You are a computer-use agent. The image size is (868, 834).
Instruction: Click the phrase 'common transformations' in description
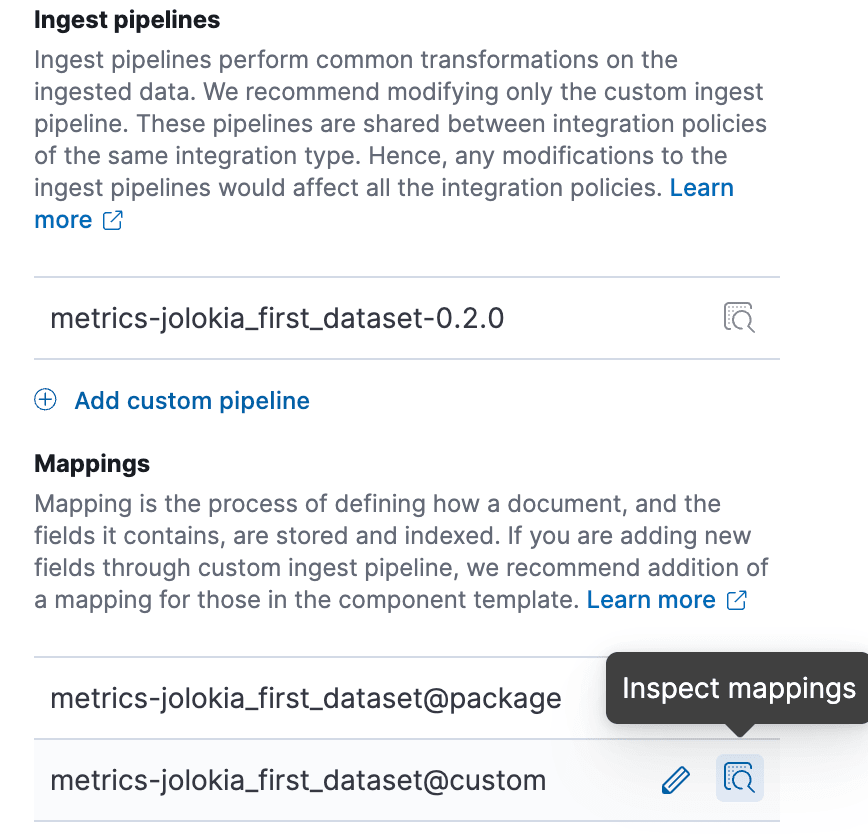(444, 60)
